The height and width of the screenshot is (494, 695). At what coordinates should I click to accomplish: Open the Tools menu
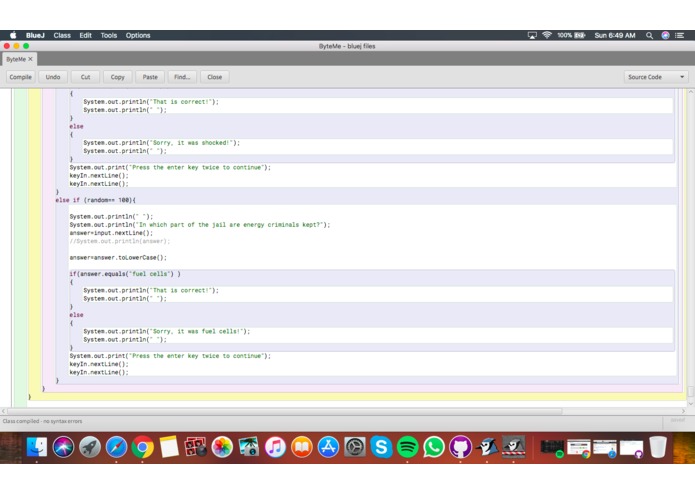(x=109, y=35)
